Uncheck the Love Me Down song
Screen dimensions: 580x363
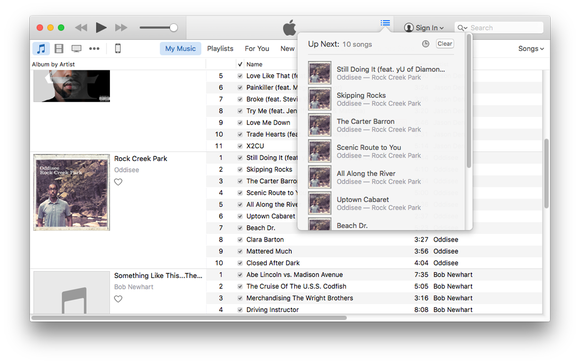tap(240, 122)
